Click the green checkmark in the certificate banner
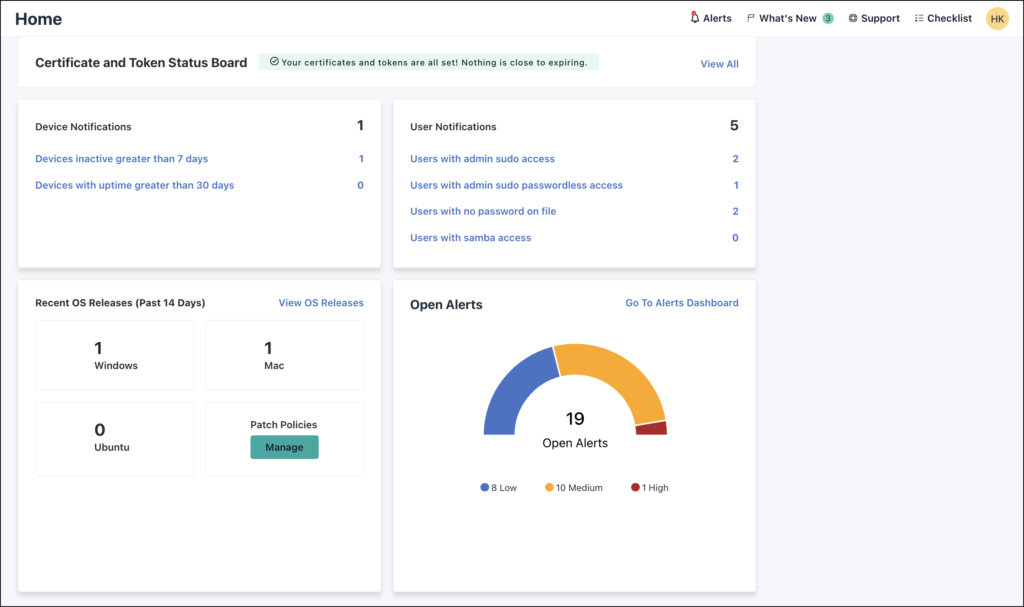The image size is (1024, 607). 272,61
